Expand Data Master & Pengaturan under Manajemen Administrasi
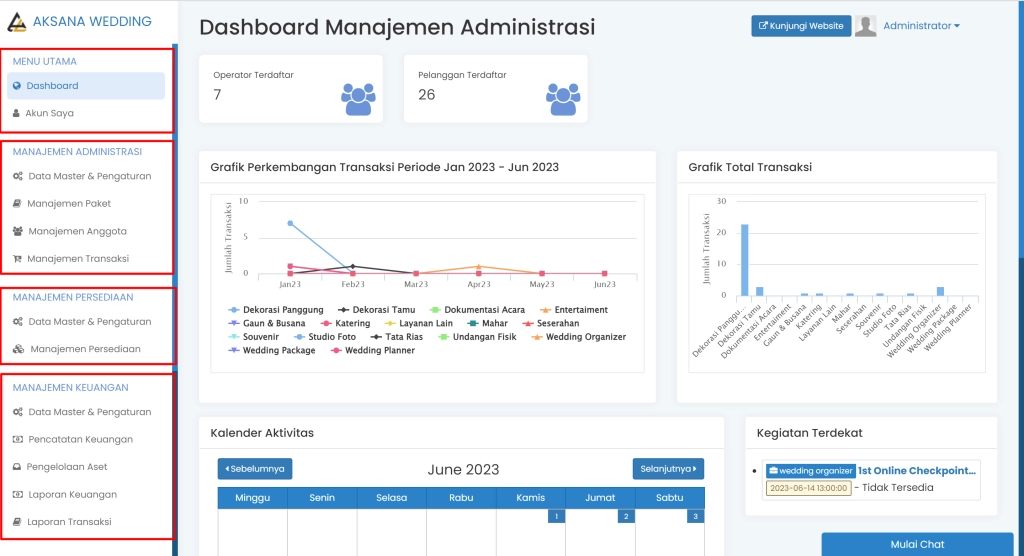Viewport: 1024px width, 556px height. click(x=89, y=176)
